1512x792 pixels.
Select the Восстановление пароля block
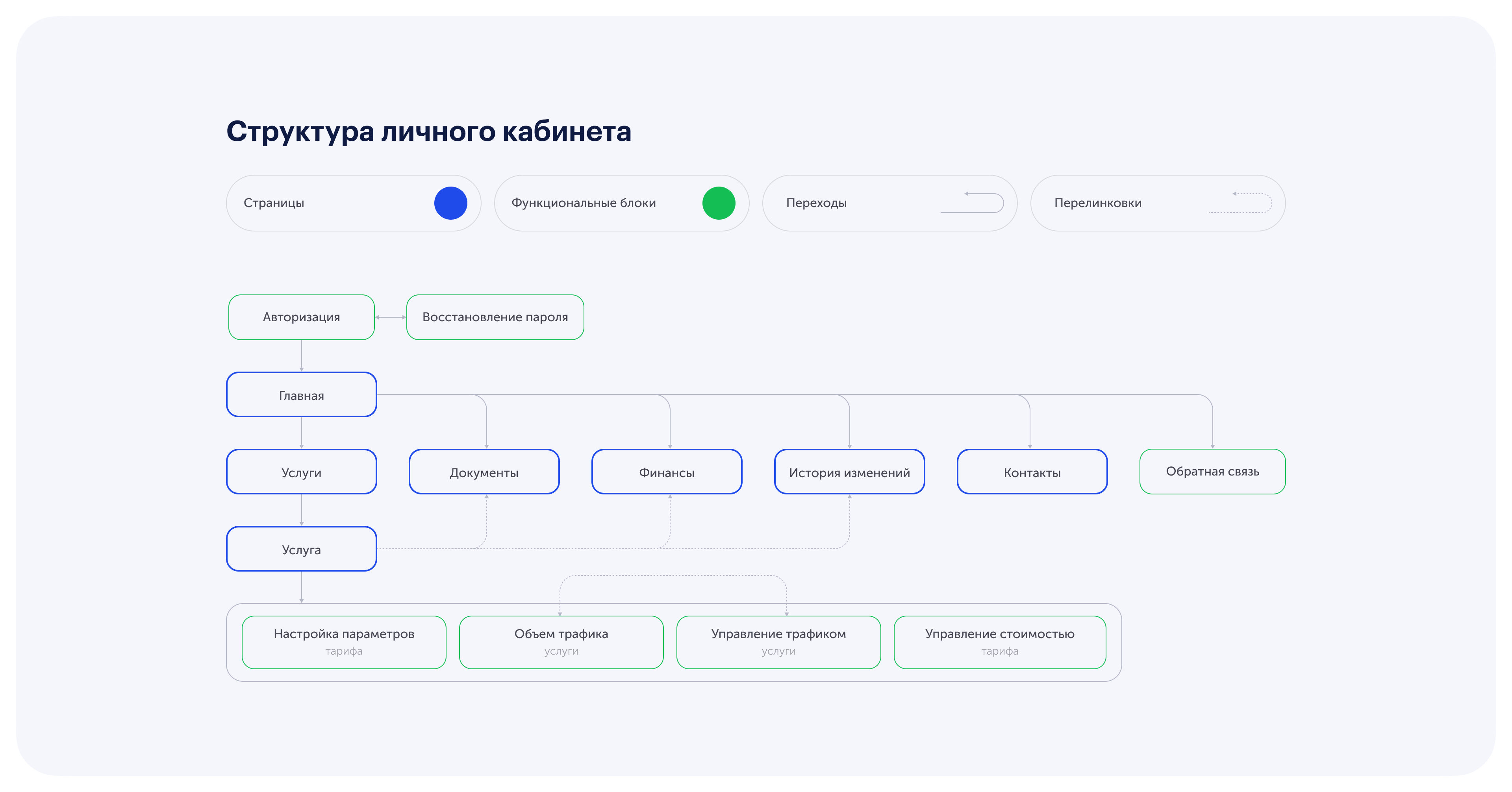495,317
